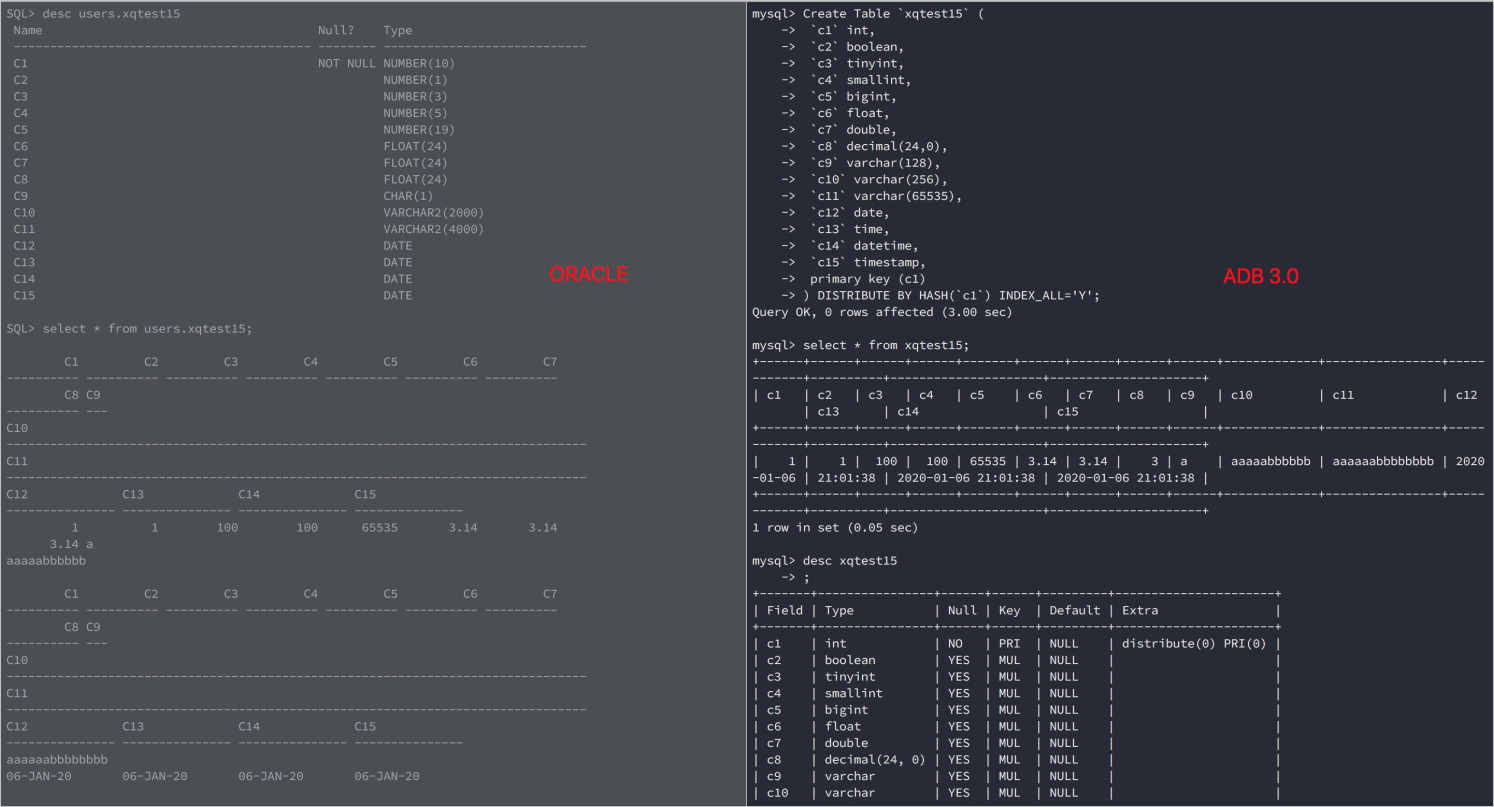Click the DATE type in the C12 row

click(397, 246)
